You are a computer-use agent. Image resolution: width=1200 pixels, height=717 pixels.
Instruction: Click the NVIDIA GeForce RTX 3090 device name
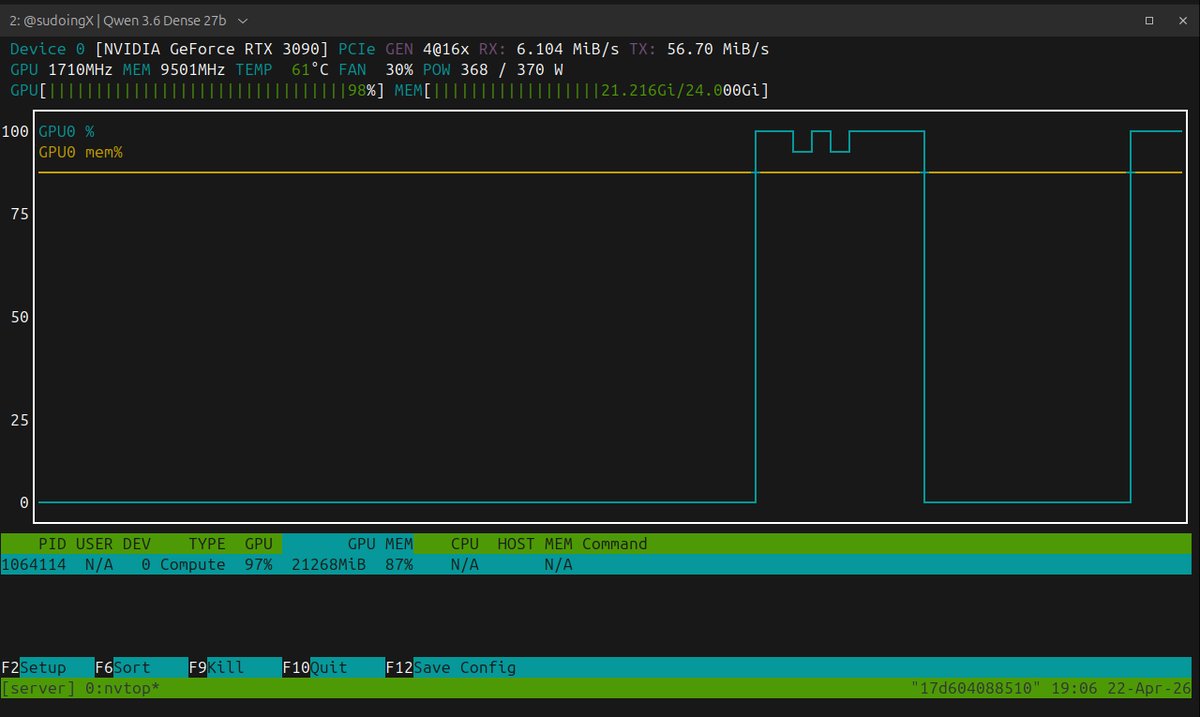pyautogui.click(x=211, y=49)
